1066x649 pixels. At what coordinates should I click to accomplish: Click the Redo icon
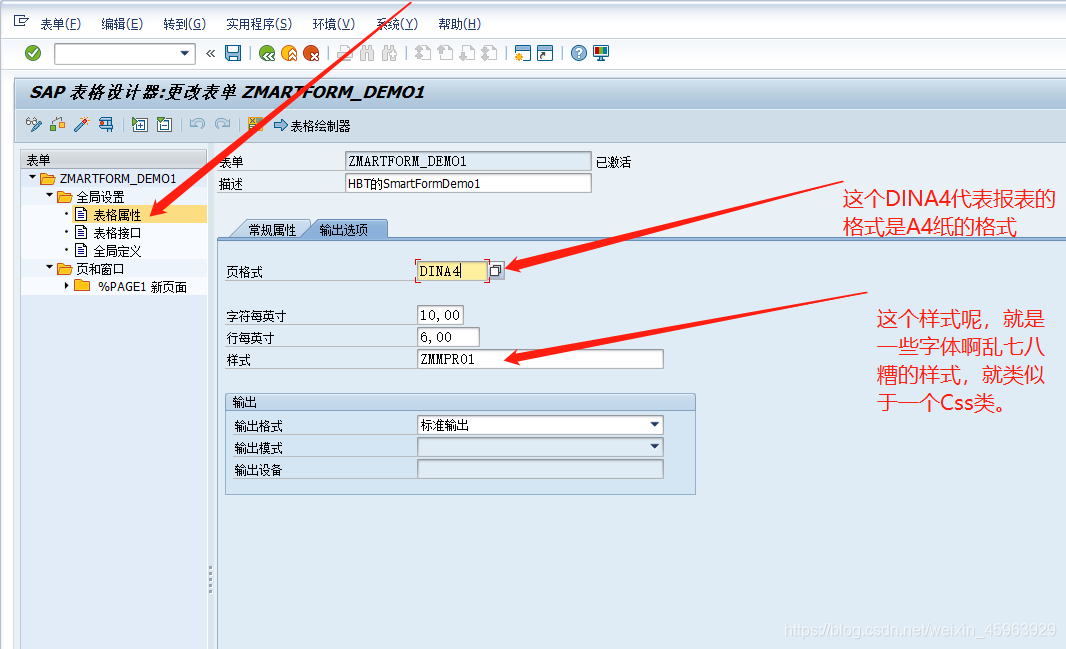click(x=222, y=124)
